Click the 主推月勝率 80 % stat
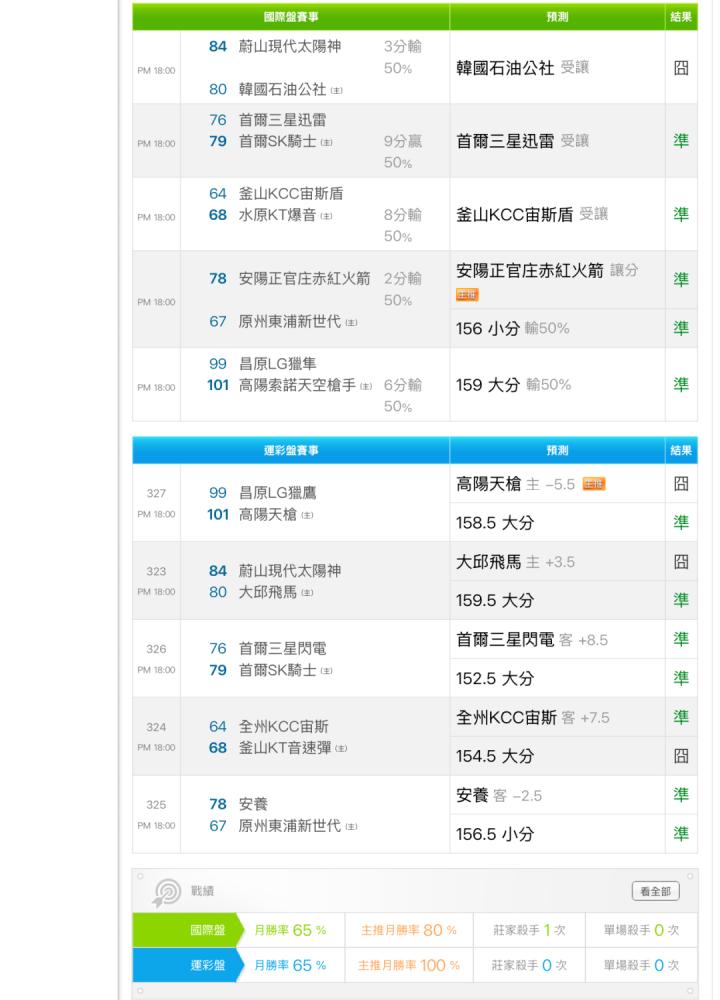This screenshot has height=1000, width=720. click(409, 930)
